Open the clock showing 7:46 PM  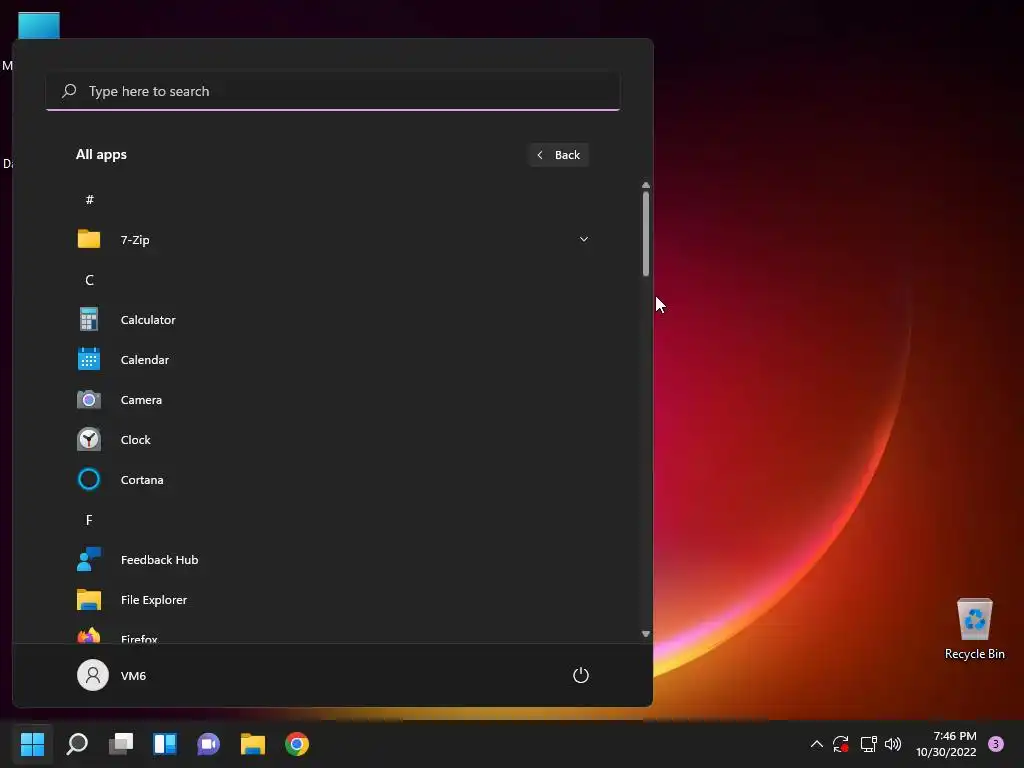click(x=946, y=743)
